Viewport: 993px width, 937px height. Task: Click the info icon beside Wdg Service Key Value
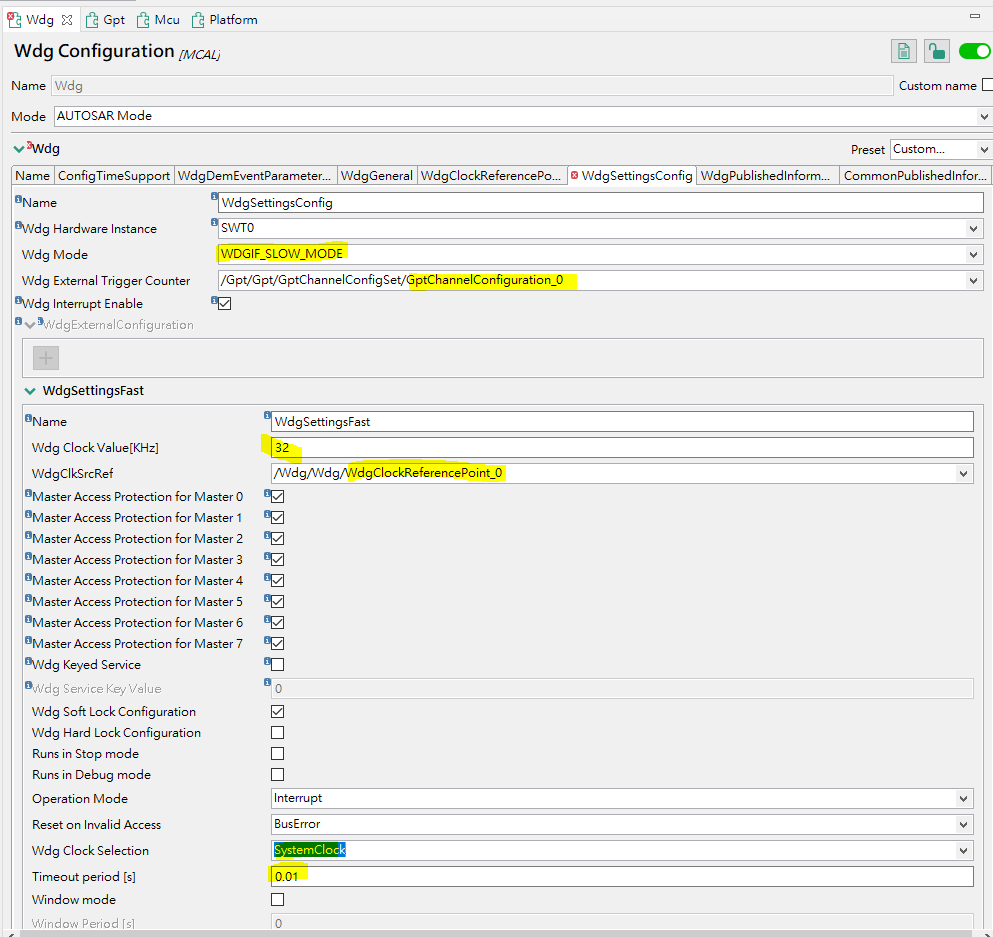28,685
